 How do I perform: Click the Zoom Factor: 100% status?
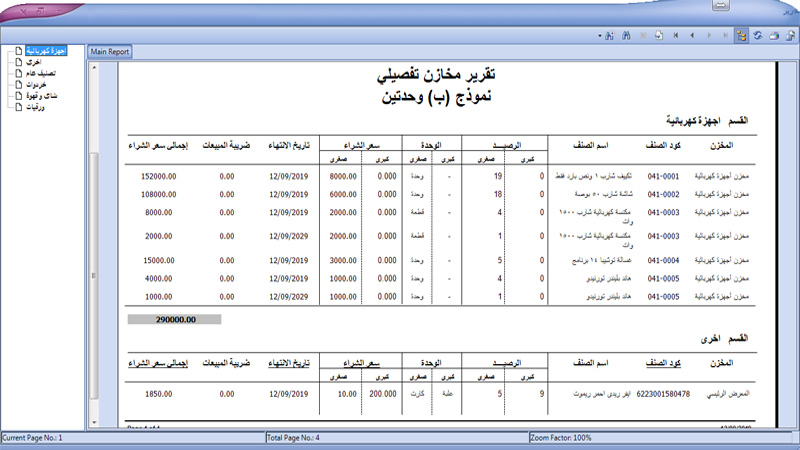tap(561, 438)
